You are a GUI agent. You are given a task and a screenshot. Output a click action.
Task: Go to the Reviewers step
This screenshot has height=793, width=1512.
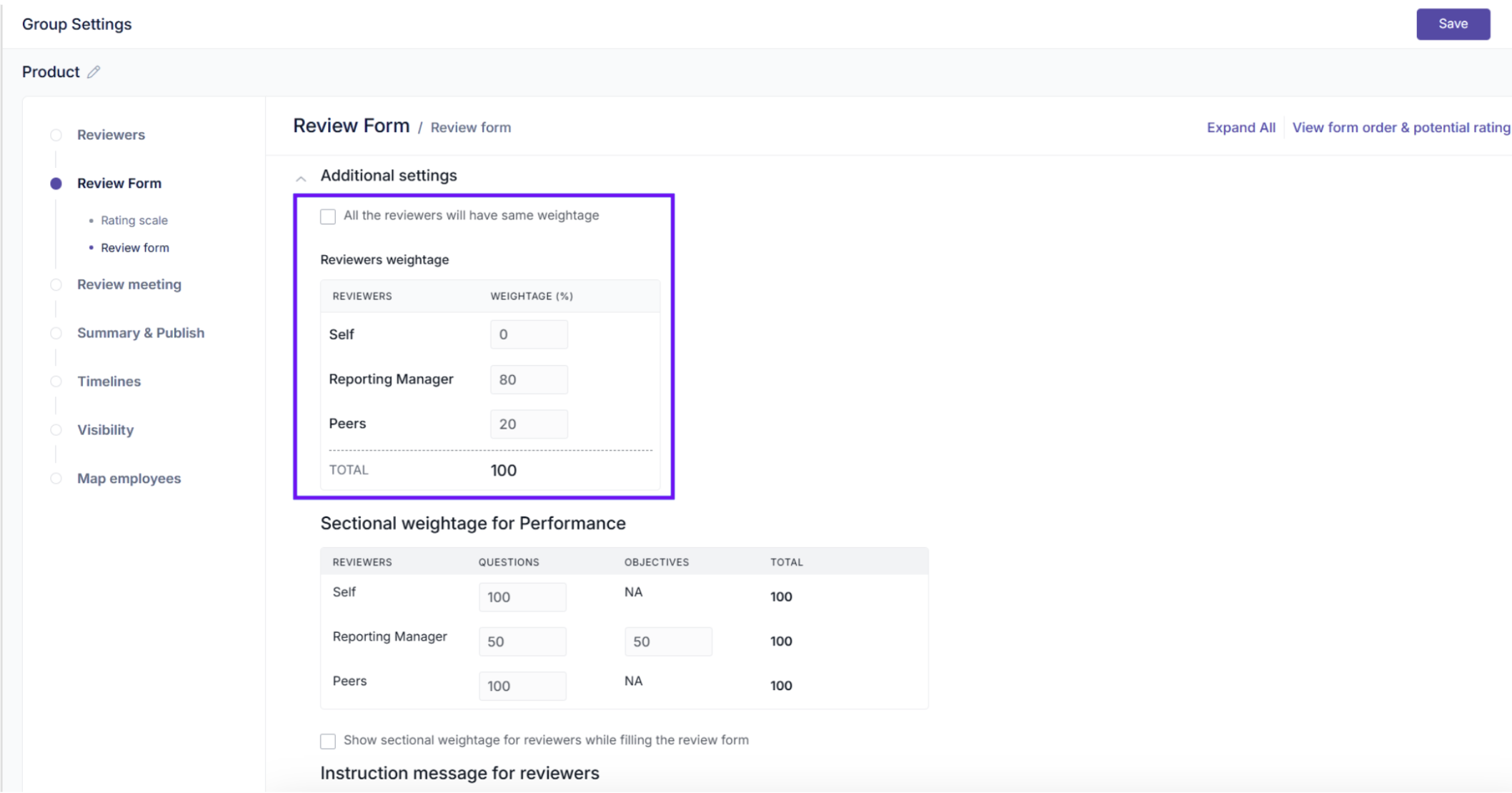pyautogui.click(x=111, y=135)
